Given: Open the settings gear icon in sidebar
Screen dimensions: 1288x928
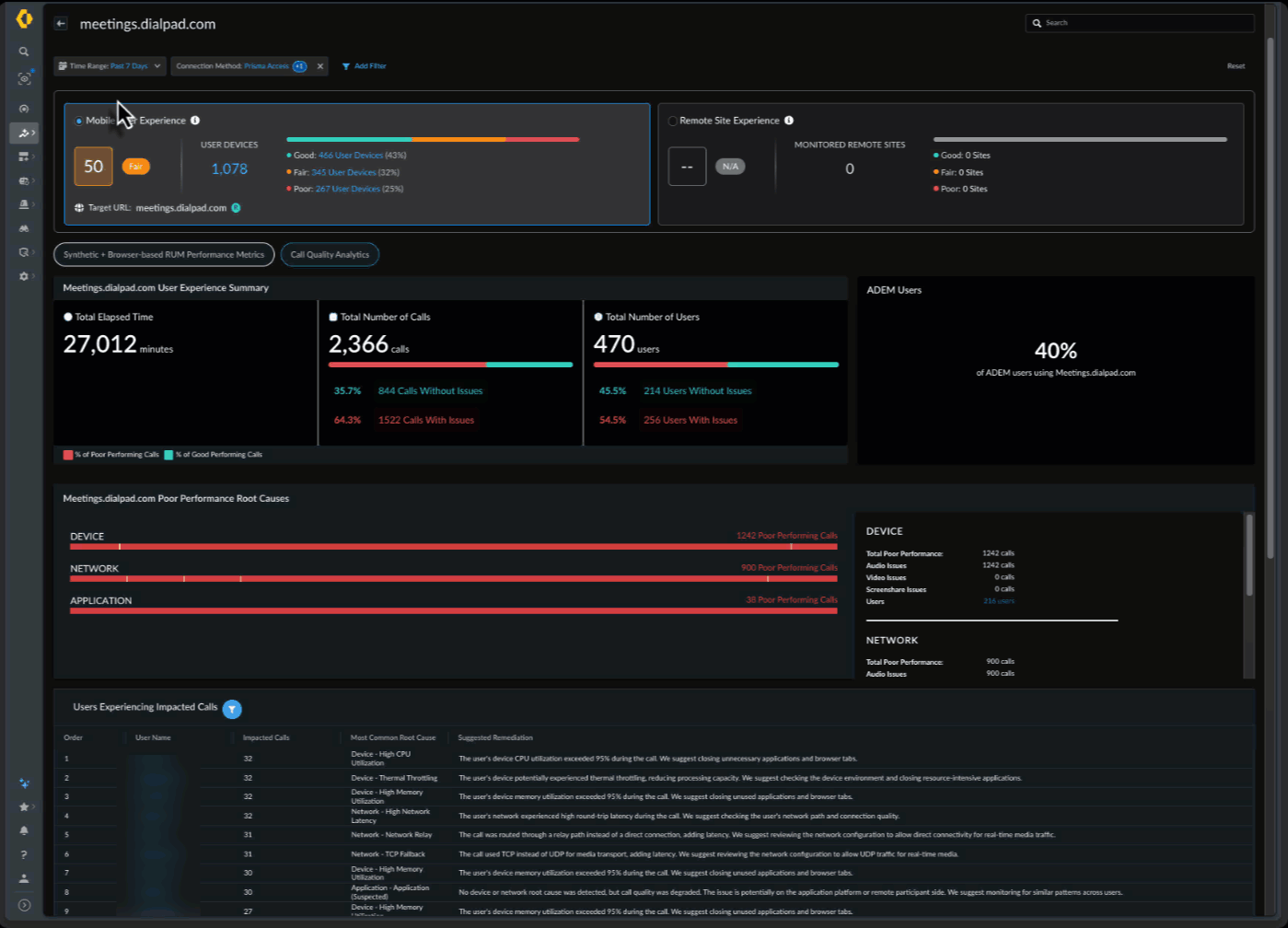Looking at the screenshot, I should pyautogui.click(x=24, y=276).
